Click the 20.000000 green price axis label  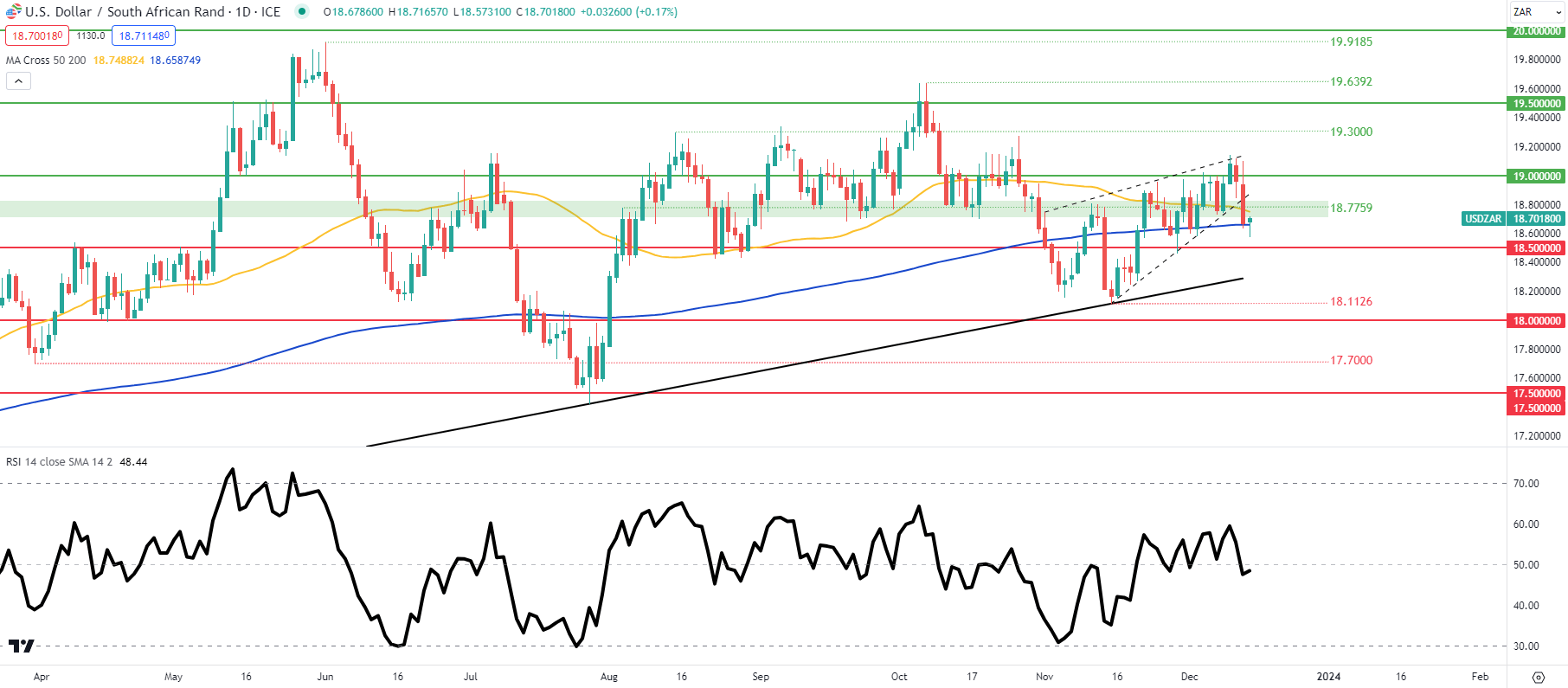pyautogui.click(x=1537, y=31)
